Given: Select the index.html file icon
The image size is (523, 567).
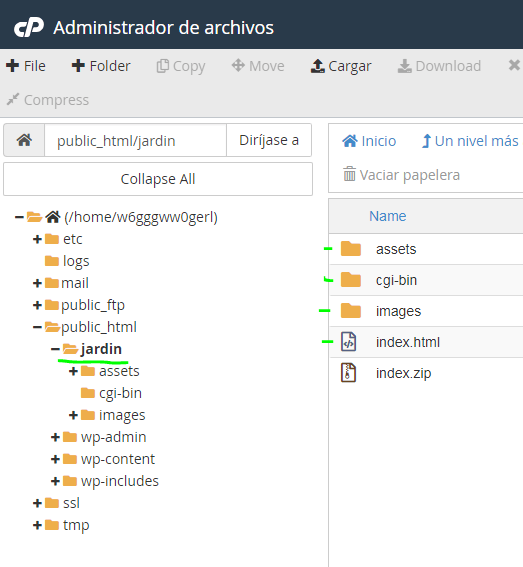Looking at the screenshot, I should coord(348,342).
